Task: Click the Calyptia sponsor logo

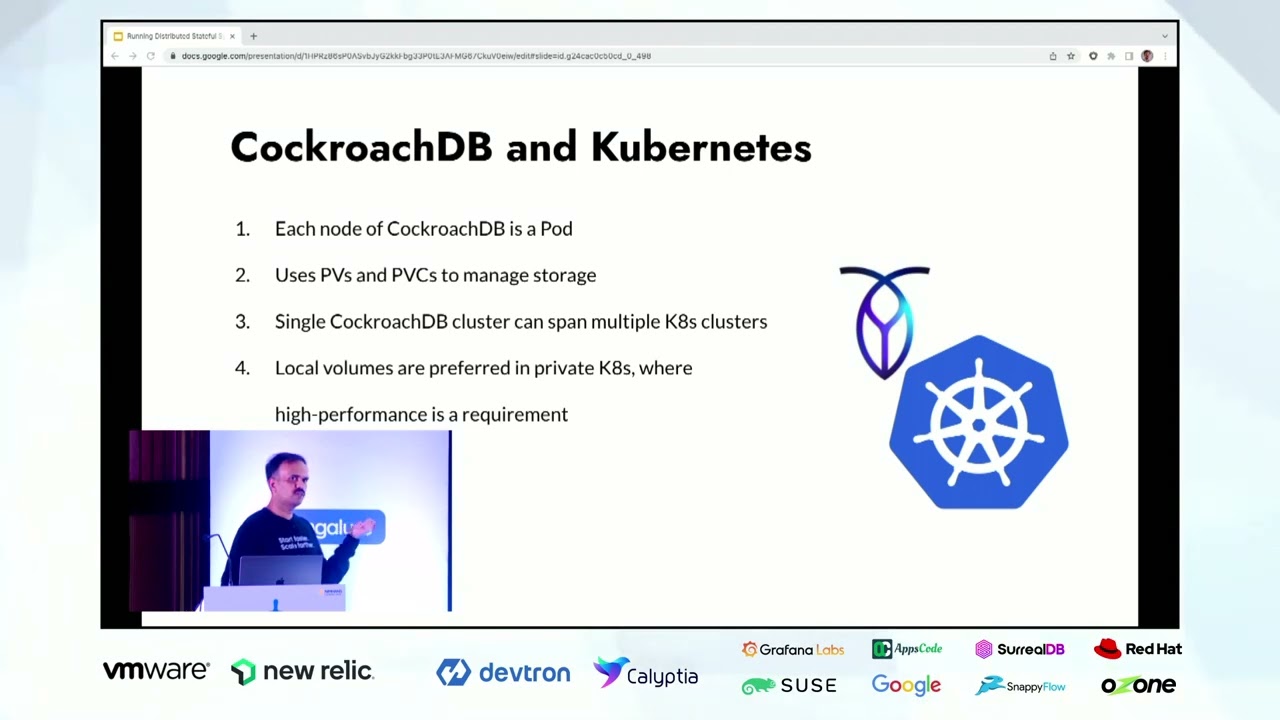Action: point(645,674)
